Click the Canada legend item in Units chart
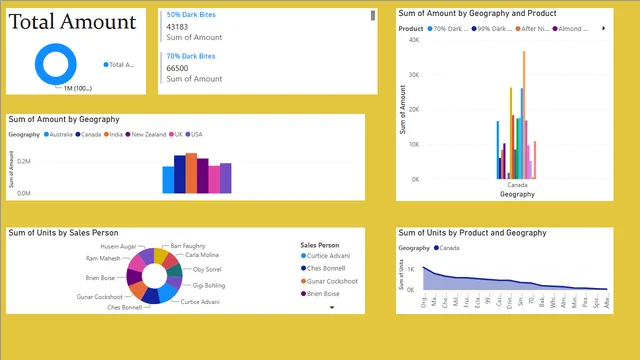This screenshot has width=640, height=360. tap(447, 248)
